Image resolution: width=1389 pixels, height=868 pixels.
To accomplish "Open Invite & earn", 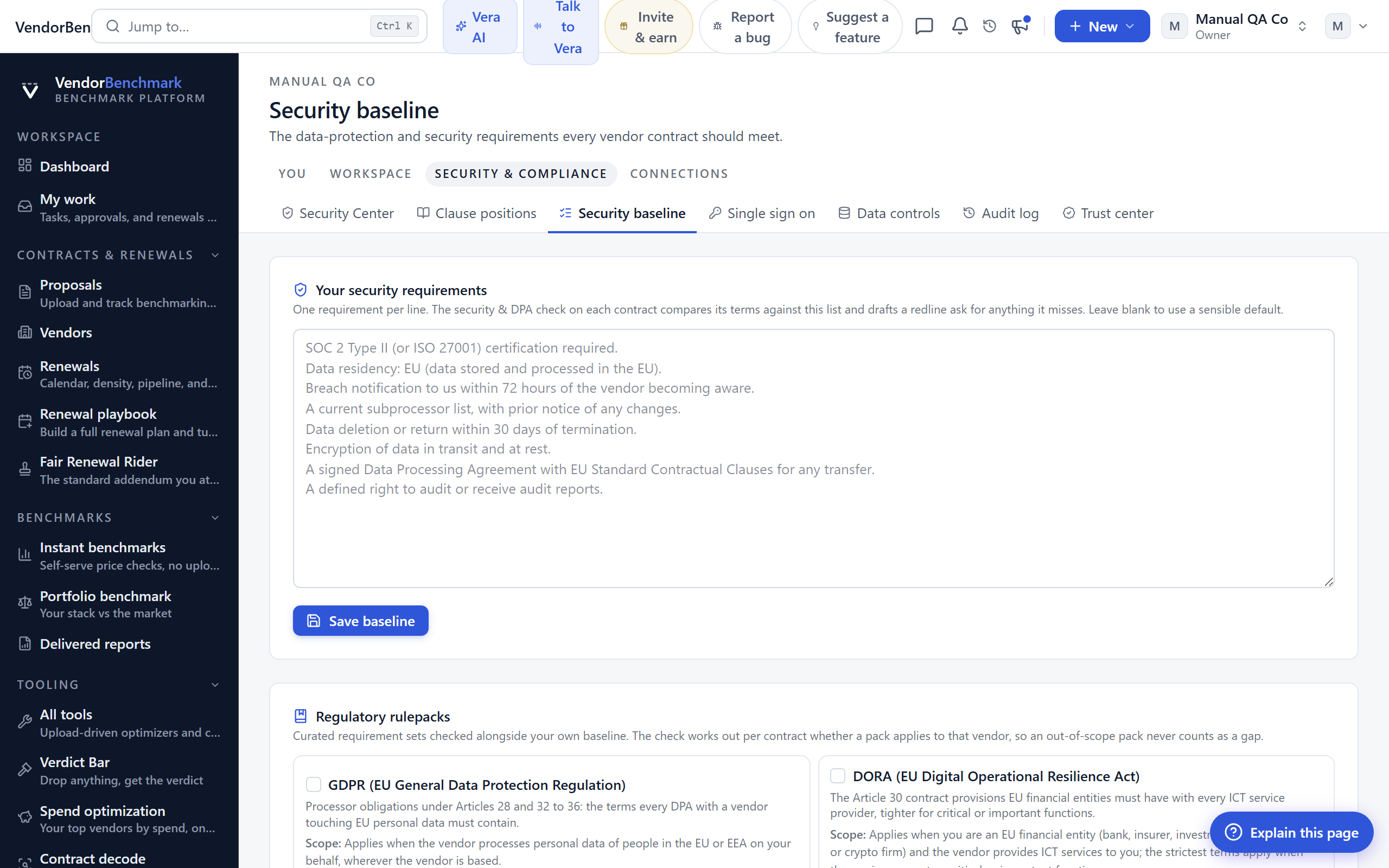I will point(648,27).
